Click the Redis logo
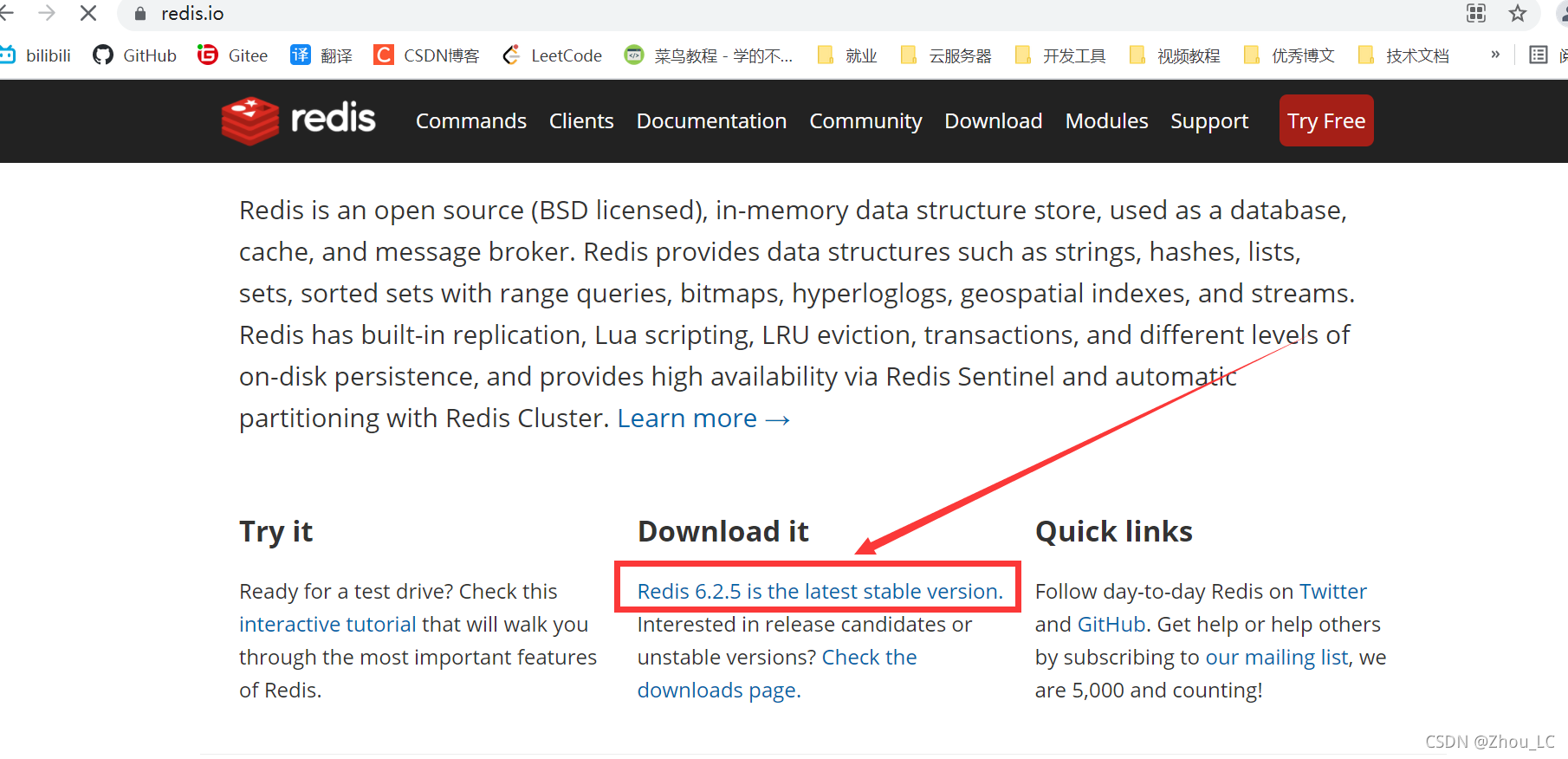1568x759 pixels. [298, 120]
